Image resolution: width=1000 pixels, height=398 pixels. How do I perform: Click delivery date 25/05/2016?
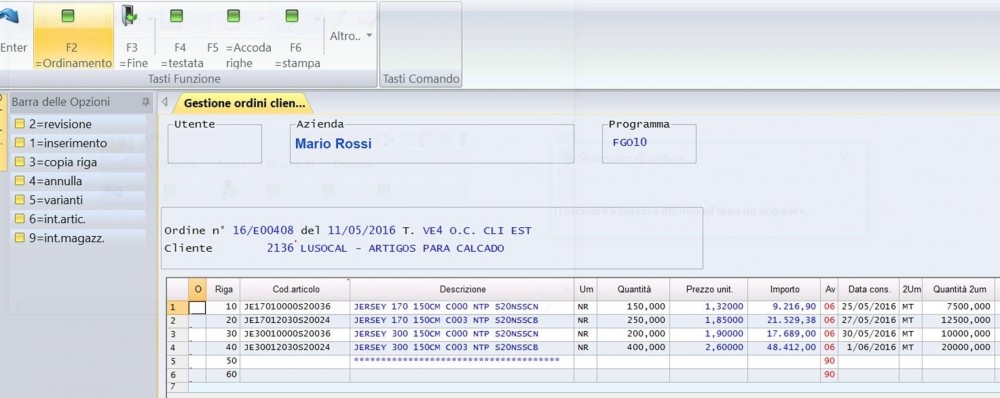[x=869, y=307]
